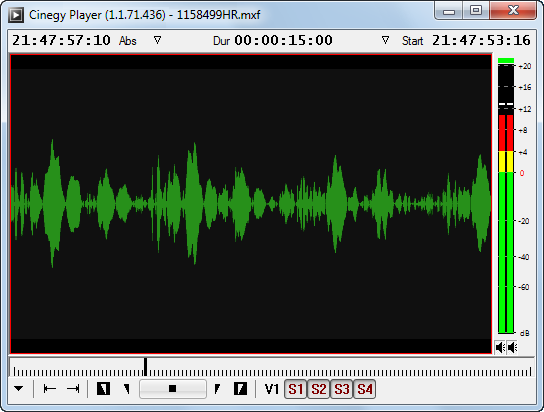Screen dimensions: 544x412
Task: Click the Abs label
Action: point(128,41)
